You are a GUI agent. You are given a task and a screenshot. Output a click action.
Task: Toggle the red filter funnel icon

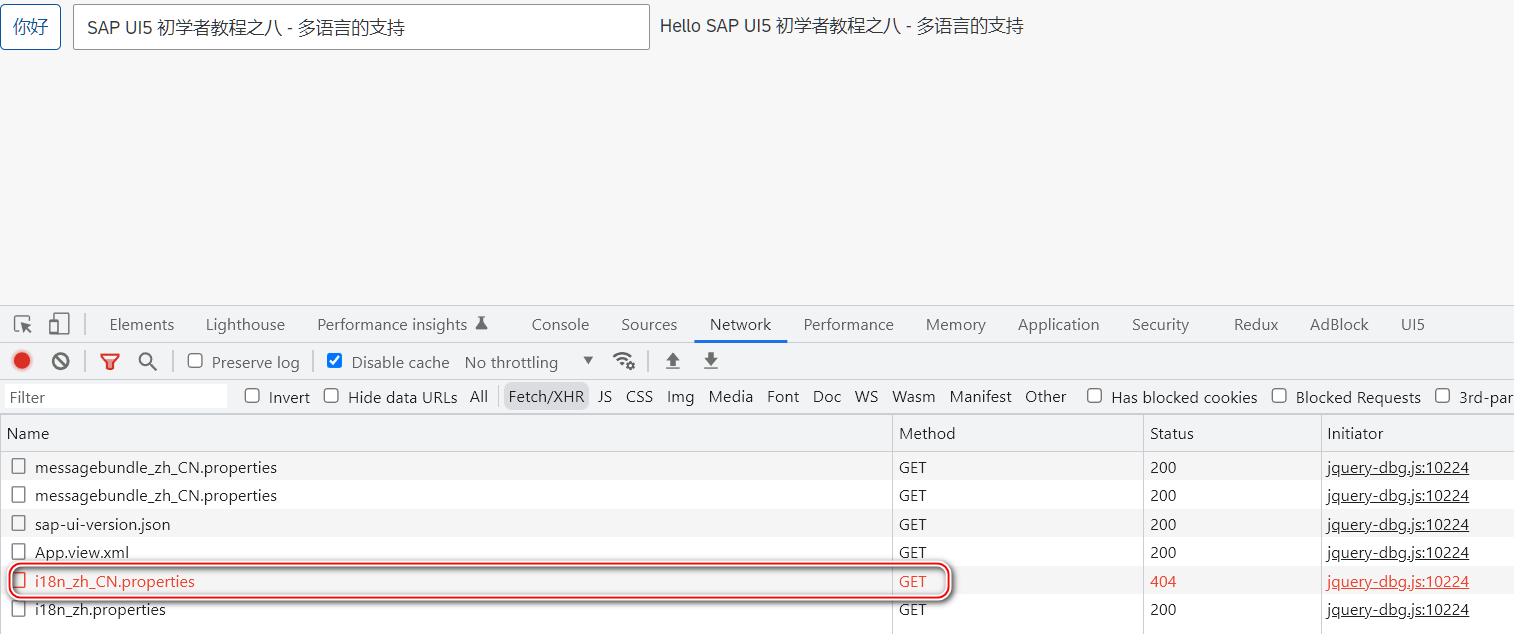(110, 361)
